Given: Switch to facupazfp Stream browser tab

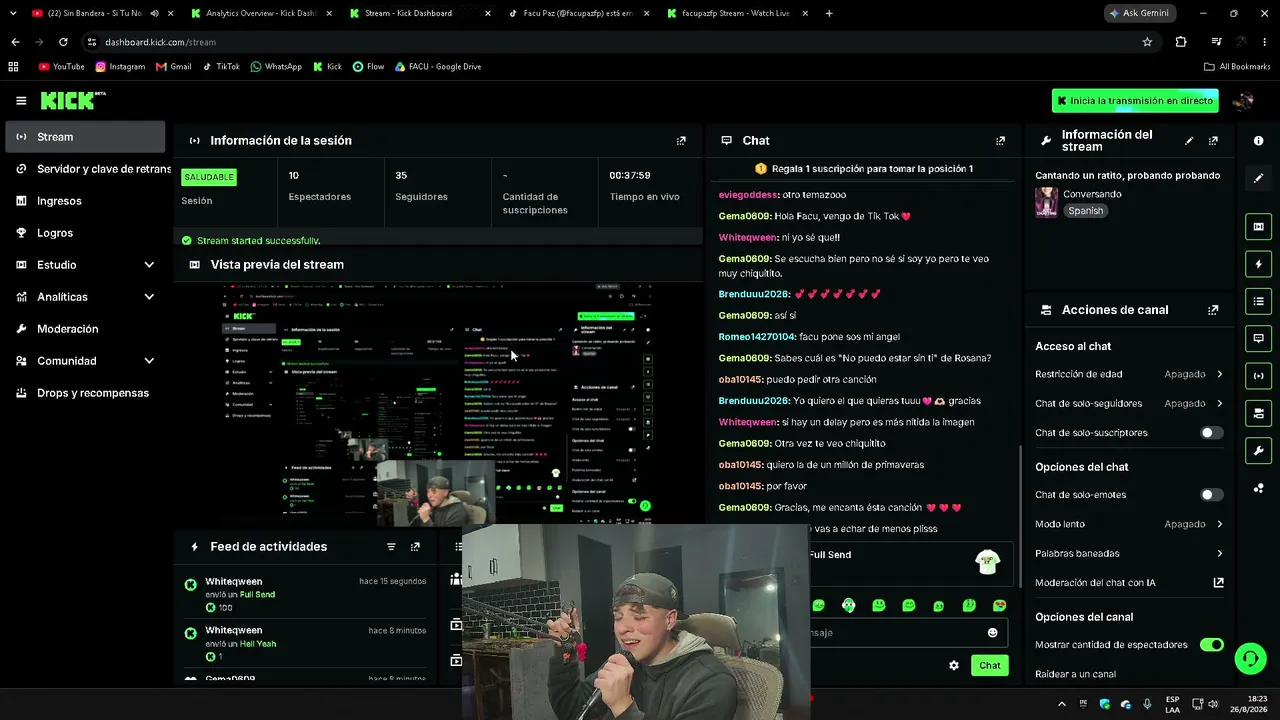Looking at the screenshot, I should coord(735,13).
